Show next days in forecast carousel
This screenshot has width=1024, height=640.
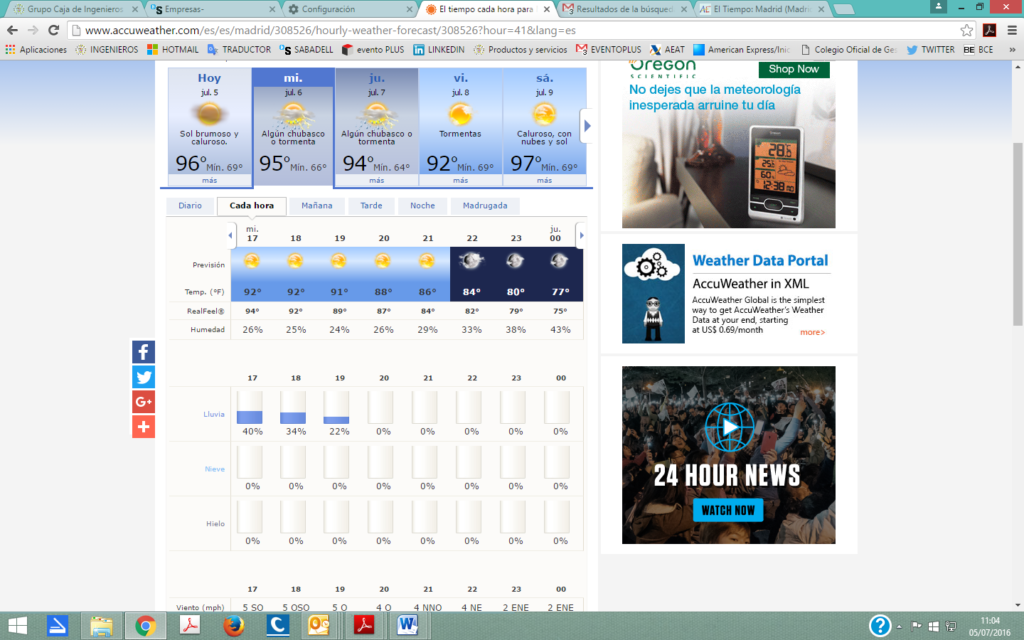587,126
